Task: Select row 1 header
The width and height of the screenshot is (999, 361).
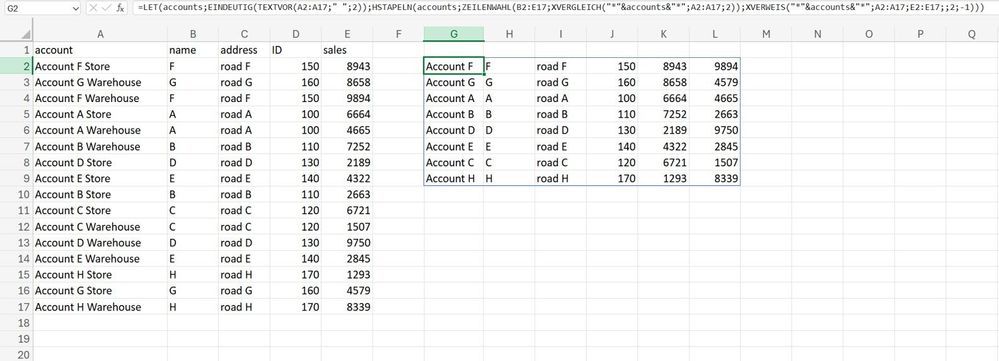Action: (x=16, y=50)
